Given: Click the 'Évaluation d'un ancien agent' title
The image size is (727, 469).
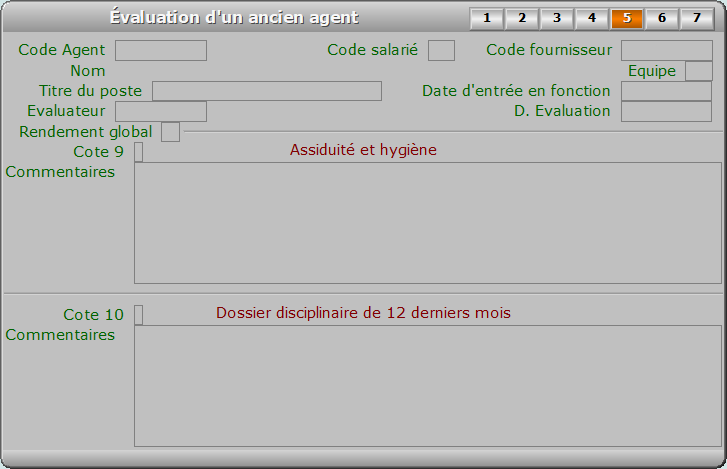Looking at the screenshot, I should click(234, 17).
